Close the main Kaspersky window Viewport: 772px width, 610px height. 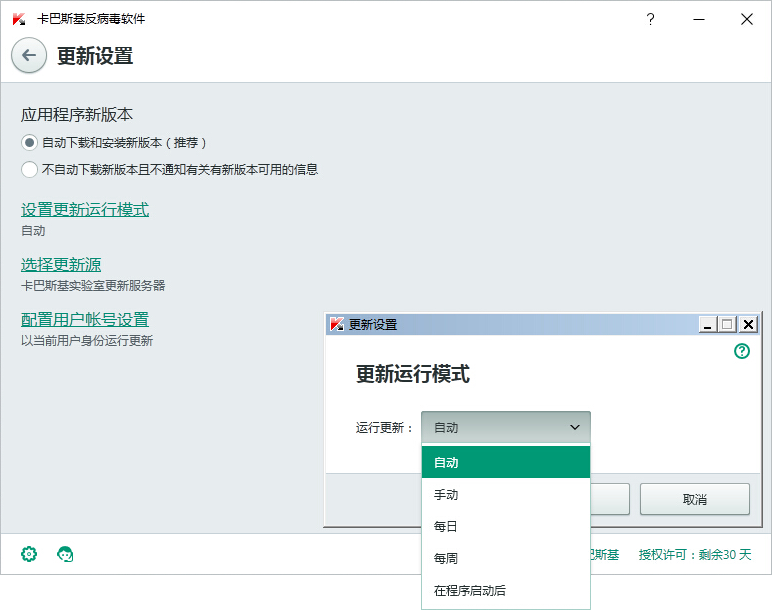(747, 19)
